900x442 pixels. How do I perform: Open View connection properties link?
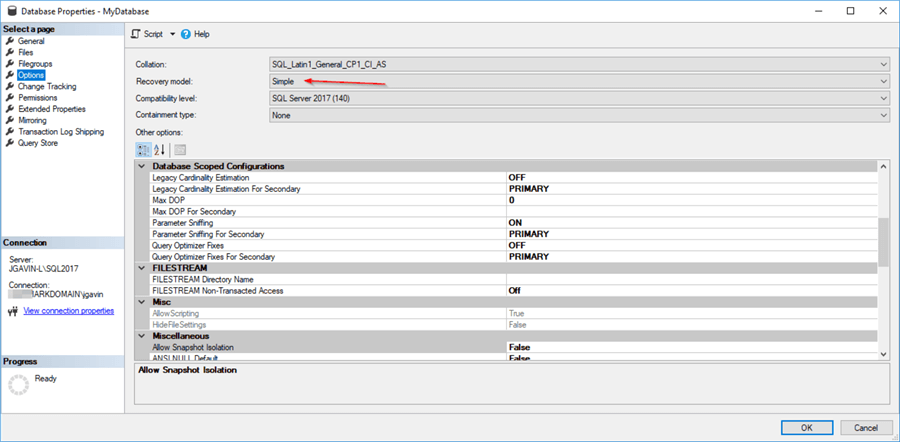tap(69, 311)
